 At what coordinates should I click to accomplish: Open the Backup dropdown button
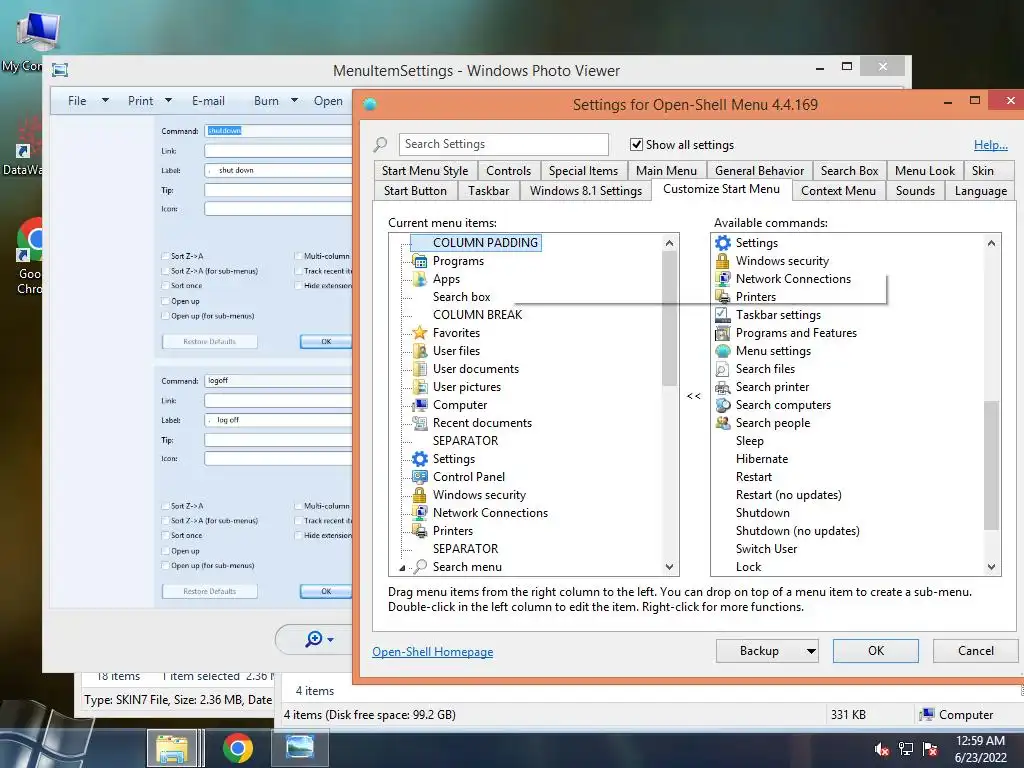tap(811, 651)
